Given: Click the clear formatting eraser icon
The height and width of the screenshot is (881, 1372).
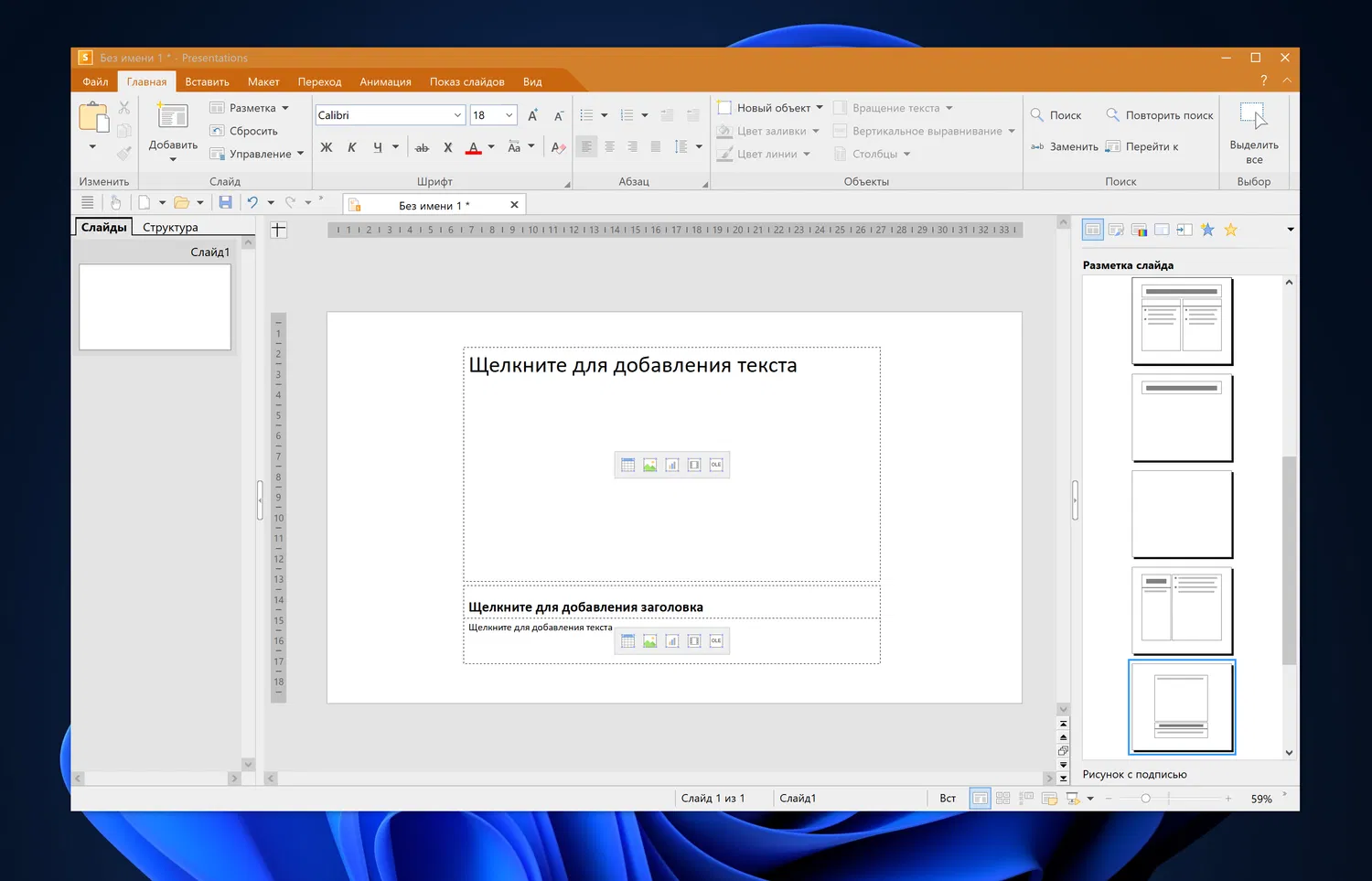Looking at the screenshot, I should pos(558,147).
